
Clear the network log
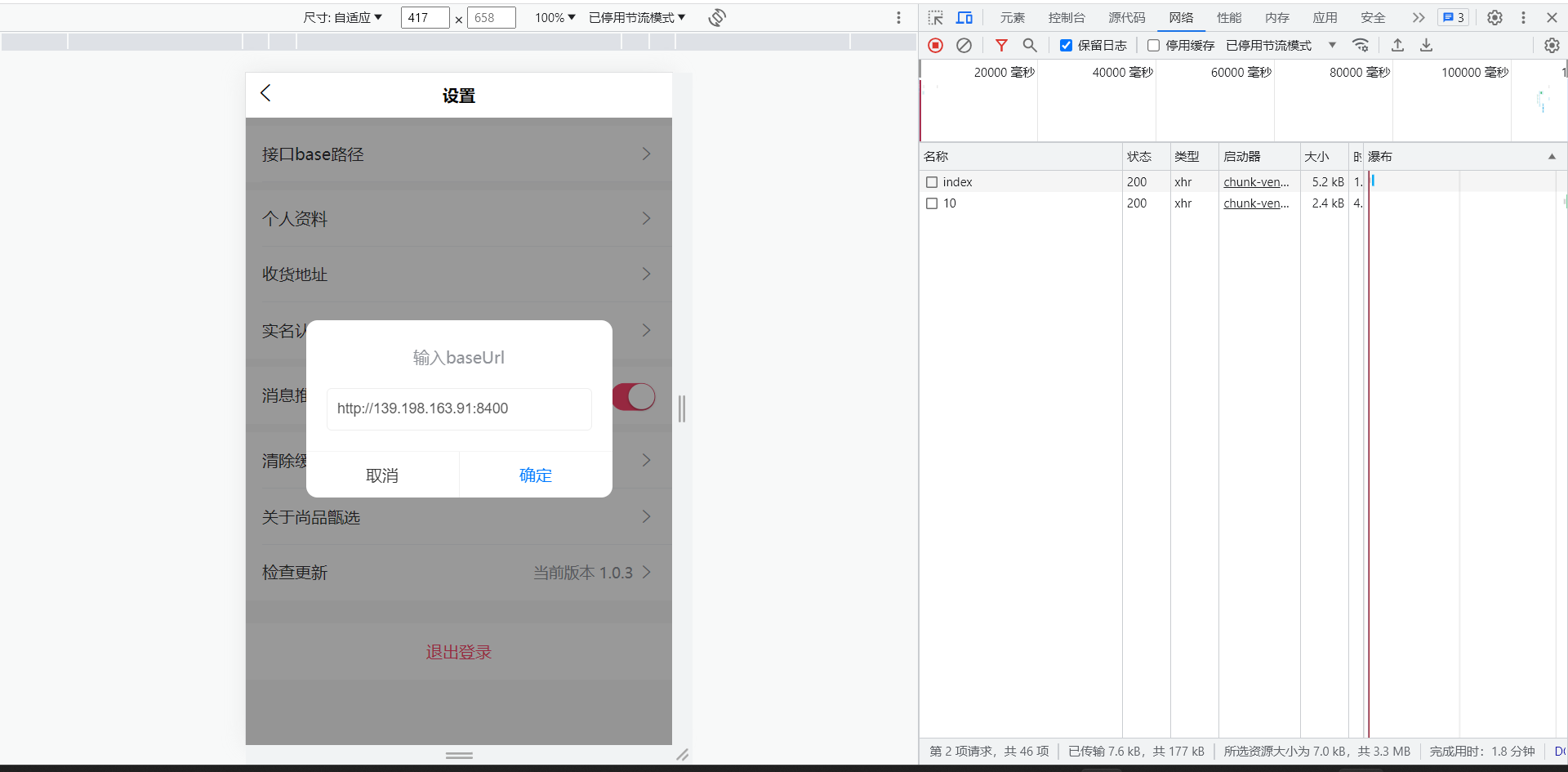(x=964, y=46)
